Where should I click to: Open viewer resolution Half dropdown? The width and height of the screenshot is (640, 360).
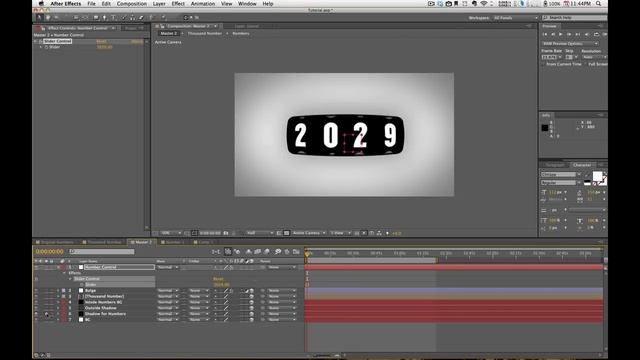point(259,233)
